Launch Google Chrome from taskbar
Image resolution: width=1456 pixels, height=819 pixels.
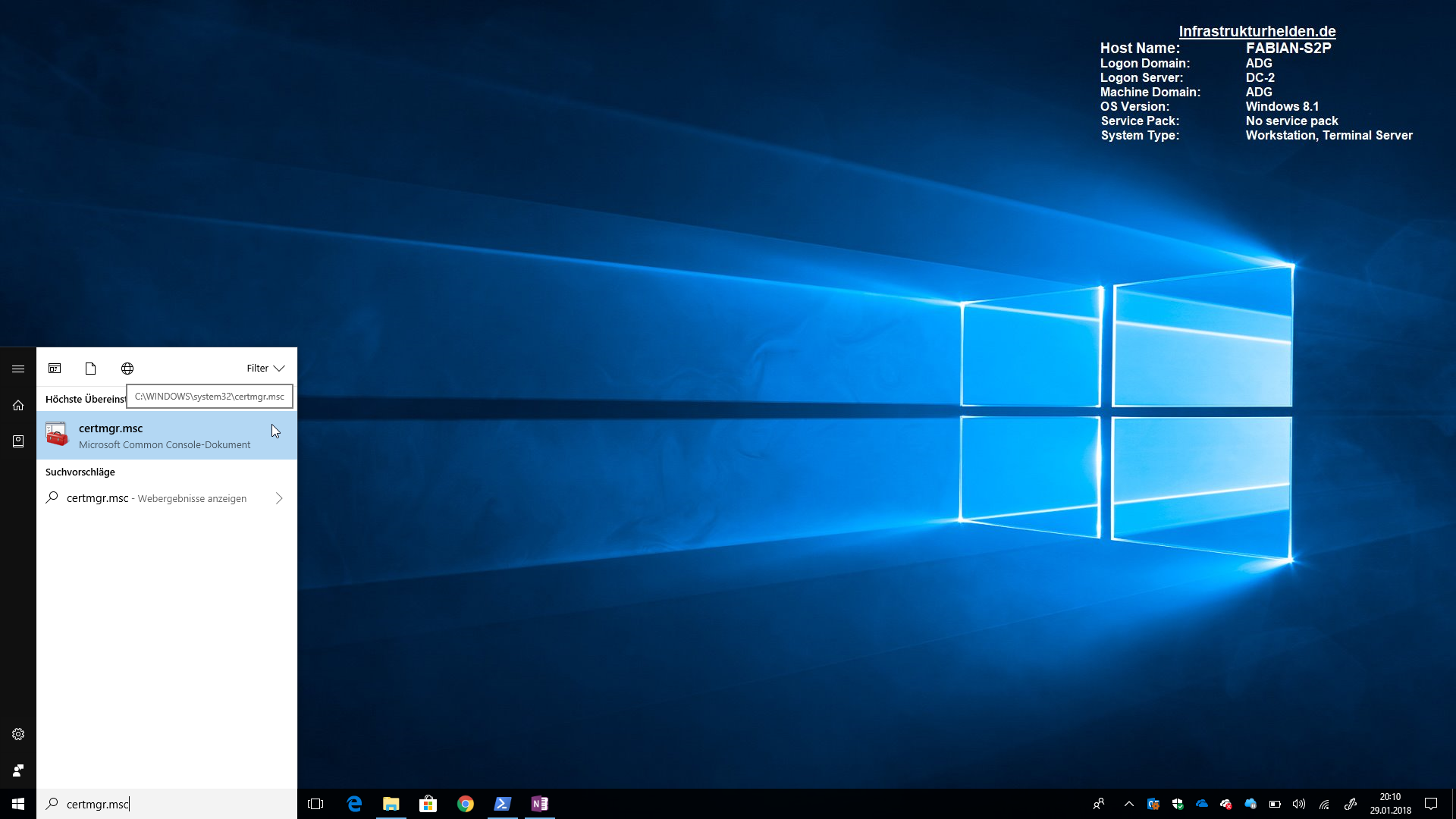tap(466, 804)
